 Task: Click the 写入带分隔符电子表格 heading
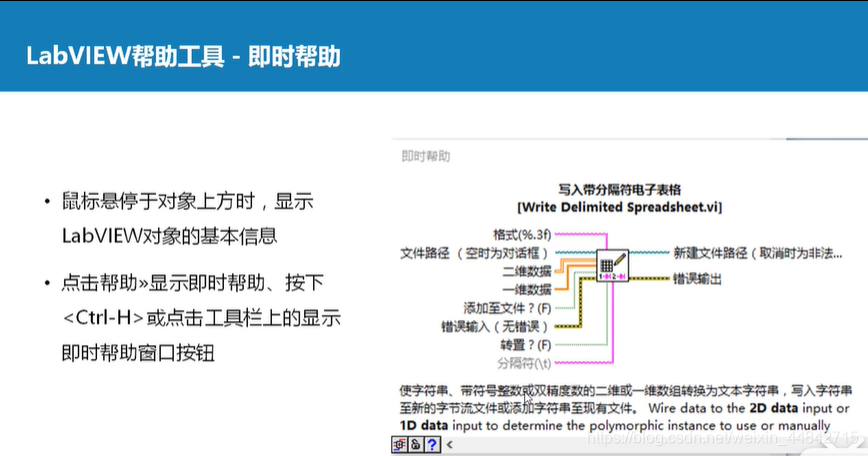pos(619,190)
